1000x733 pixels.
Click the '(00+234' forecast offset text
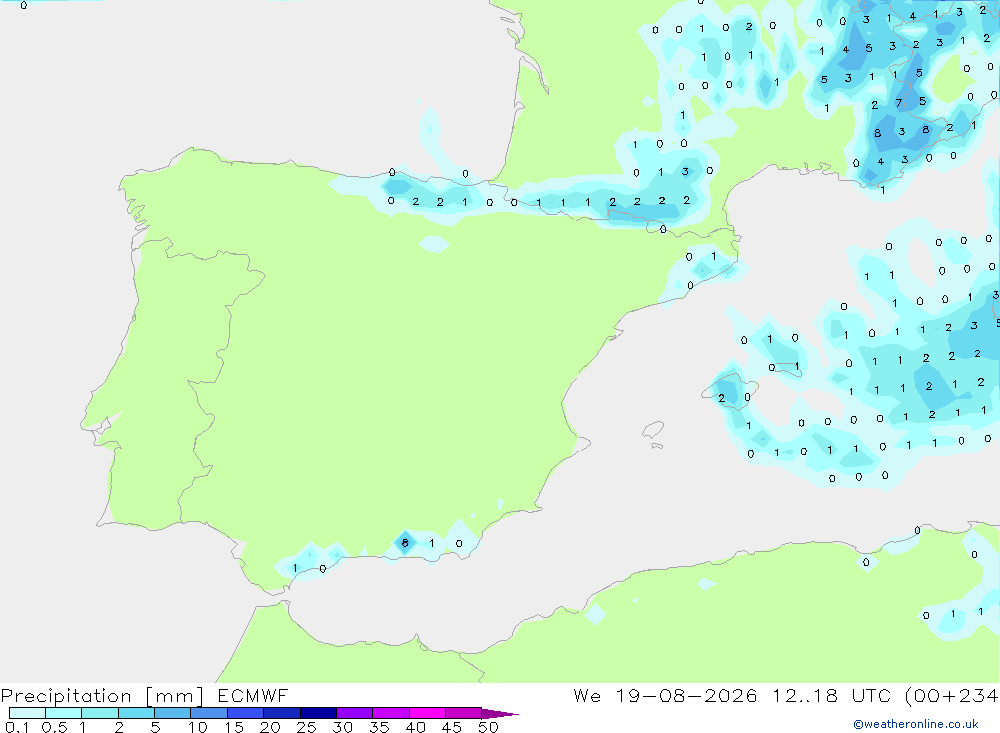pyautogui.click(x=952, y=695)
